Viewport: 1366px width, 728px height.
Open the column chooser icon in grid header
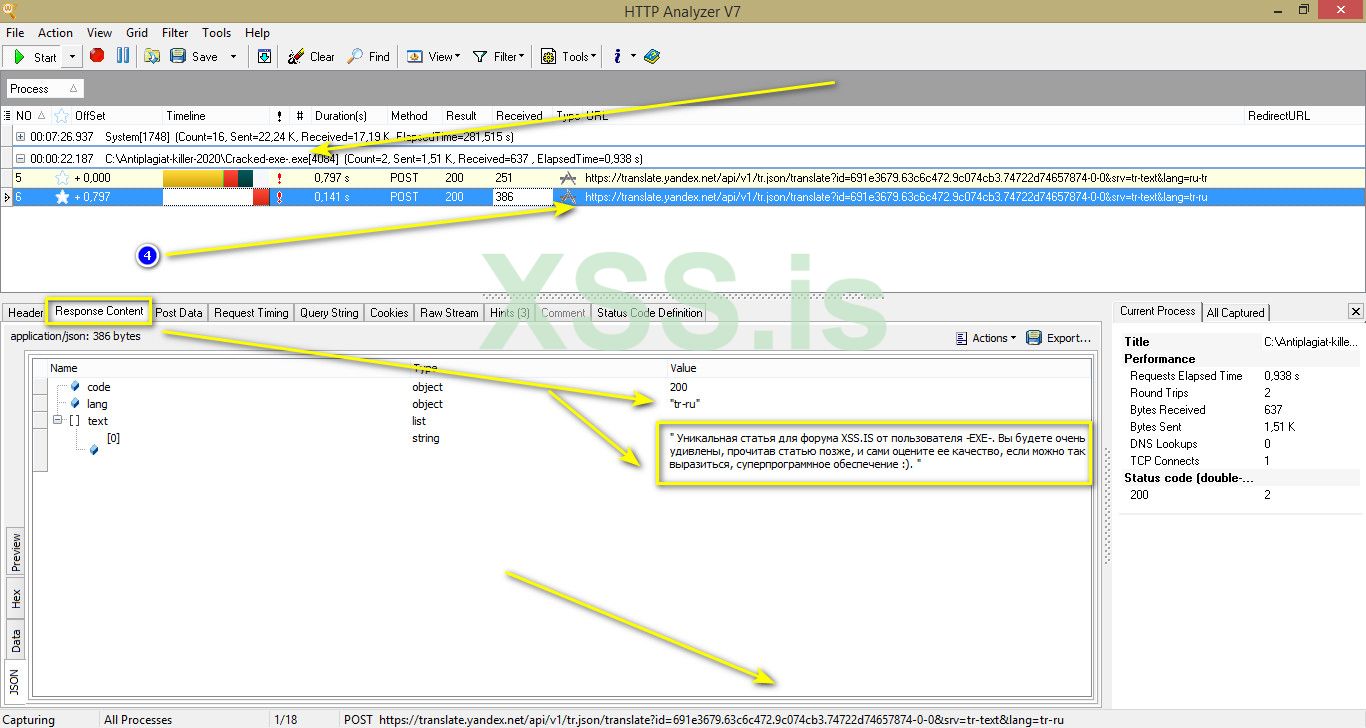(x=7, y=116)
